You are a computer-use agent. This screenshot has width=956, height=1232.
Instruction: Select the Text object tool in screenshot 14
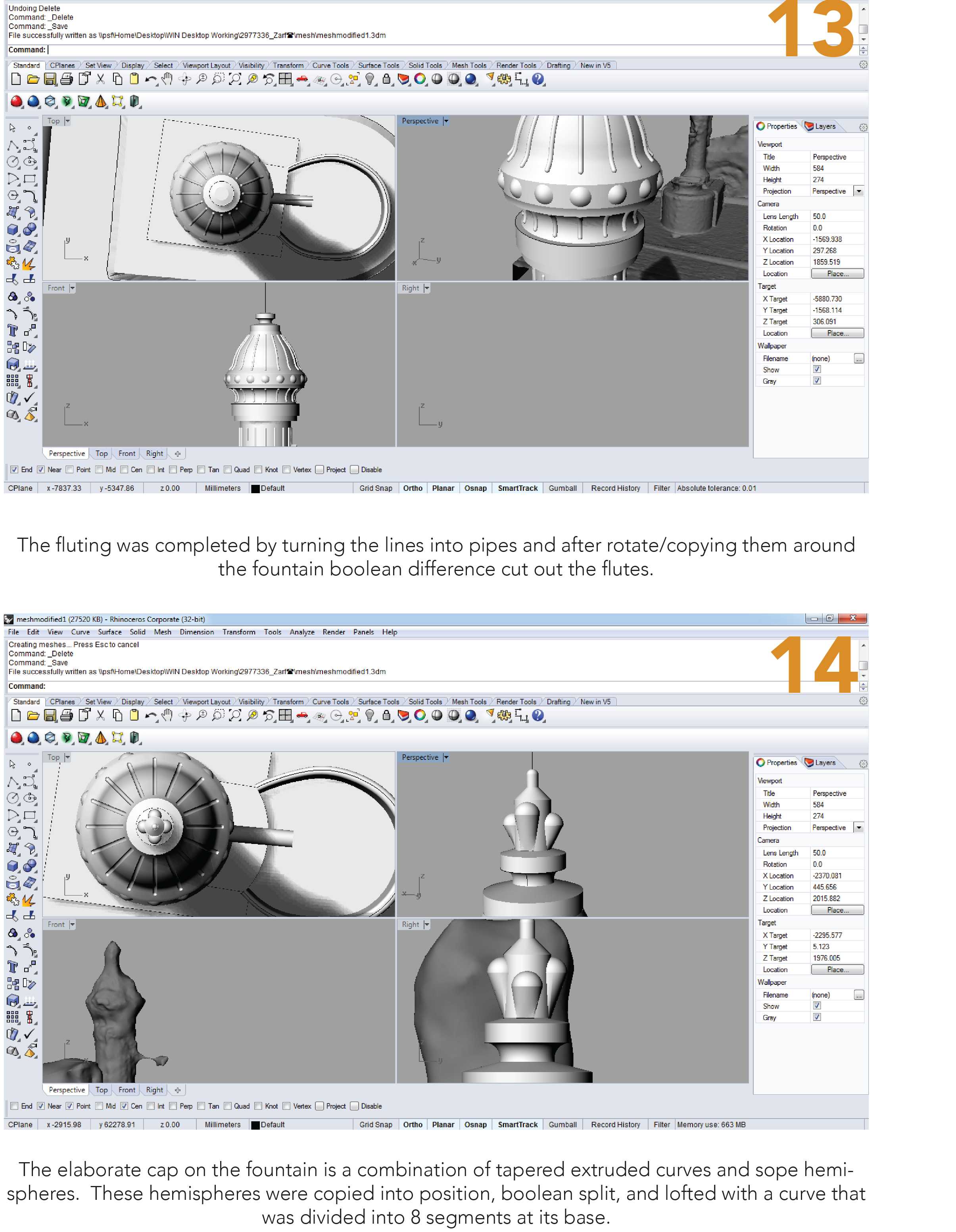[x=12, y=967]
